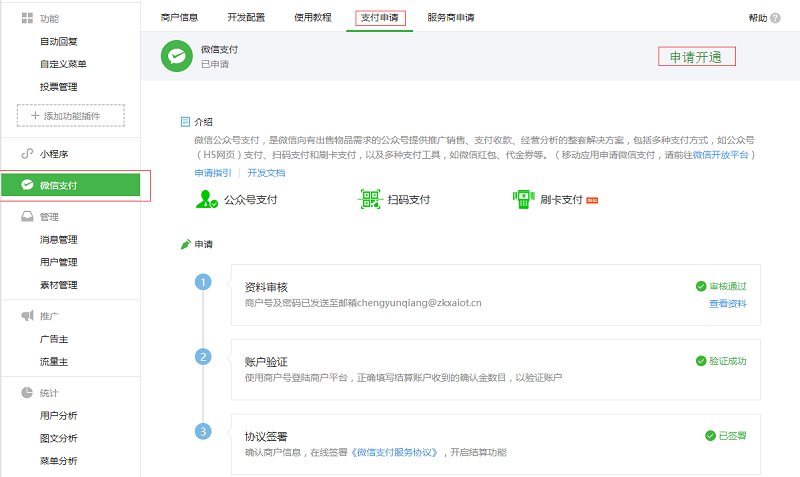Click the 添加功能插件 button
The image size is (800, 477).
click(71, 115)
